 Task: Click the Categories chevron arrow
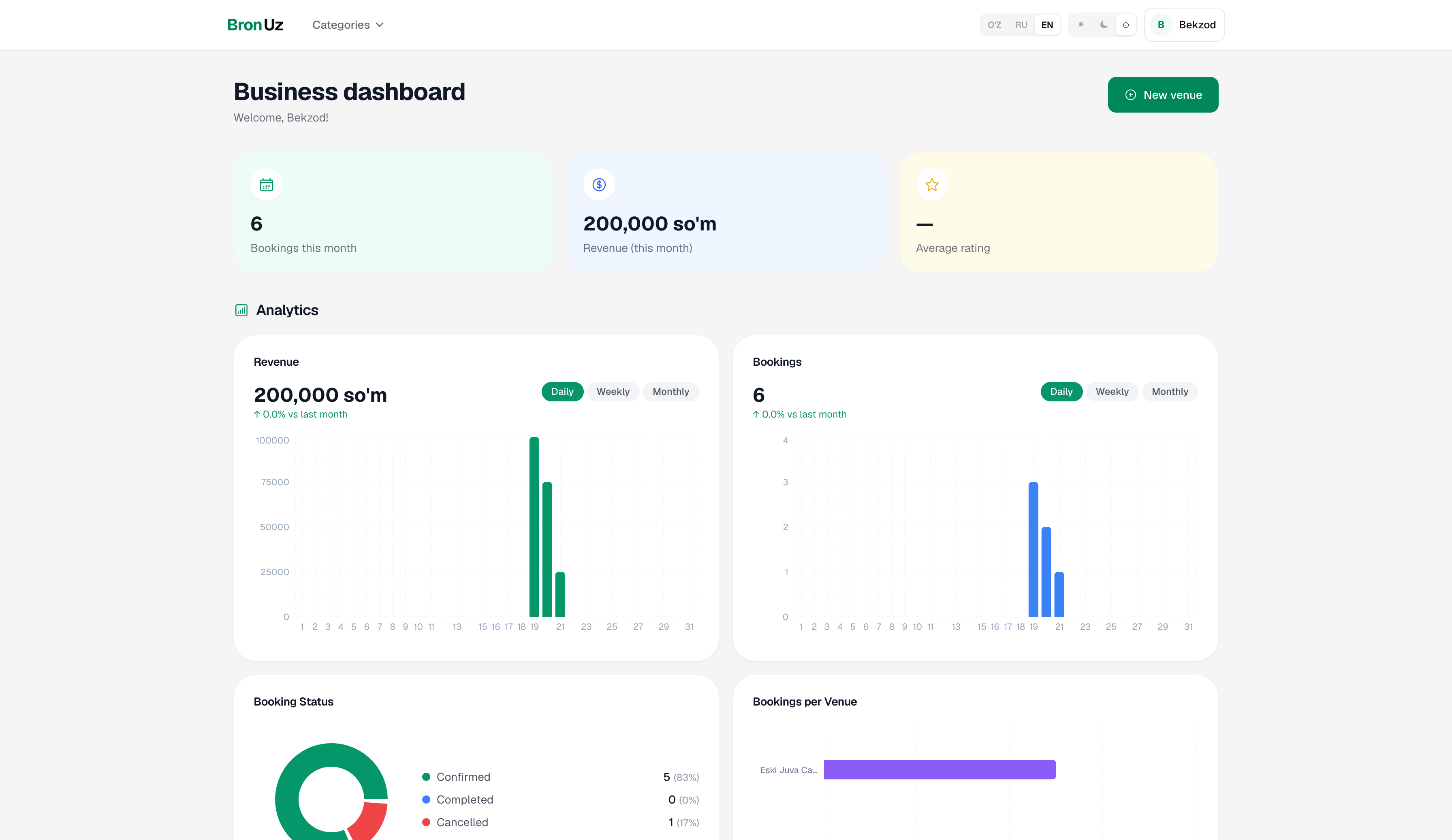pyautogui.click(x=380, y=25)
